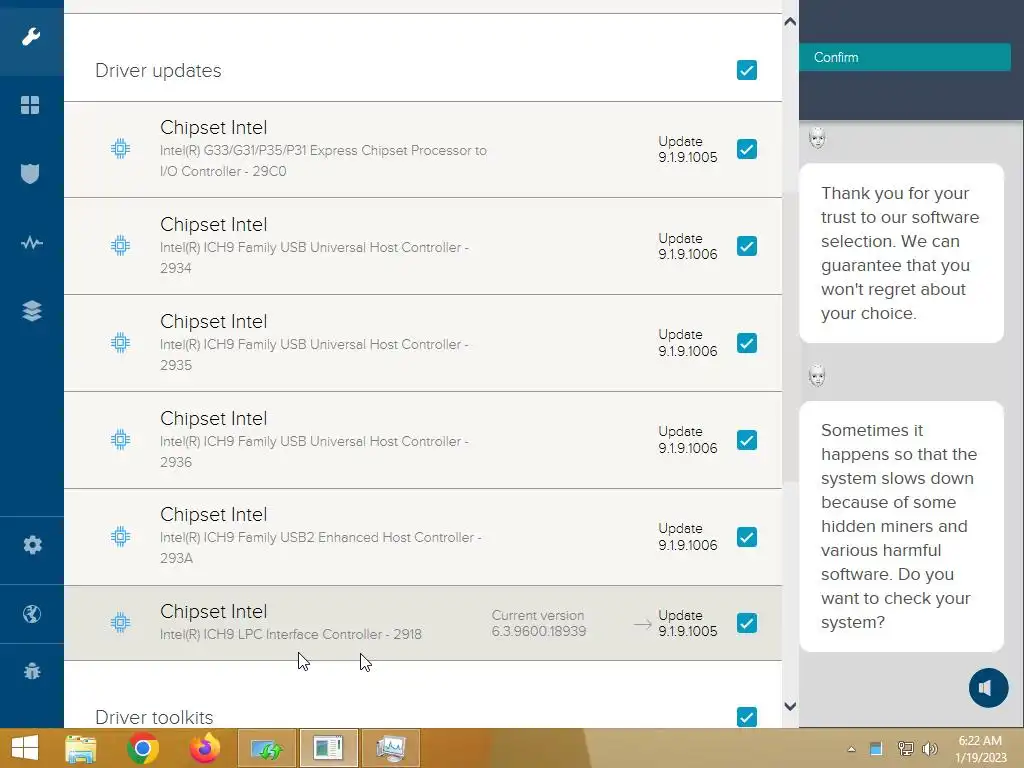
Task: Click scrollbar up arrow of driver list
Action: click(790, 22)
